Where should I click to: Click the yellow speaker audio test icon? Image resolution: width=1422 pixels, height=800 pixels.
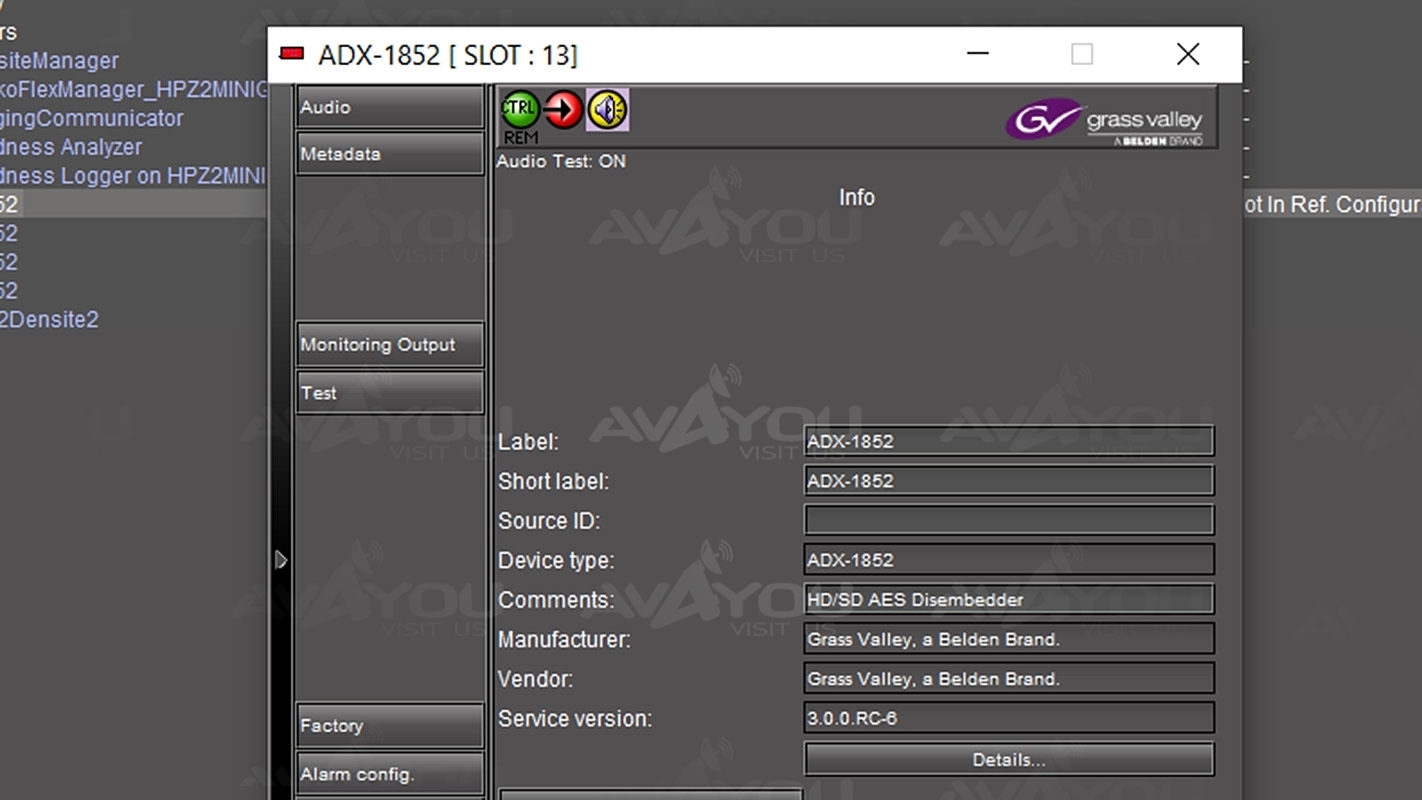point(607,110)
